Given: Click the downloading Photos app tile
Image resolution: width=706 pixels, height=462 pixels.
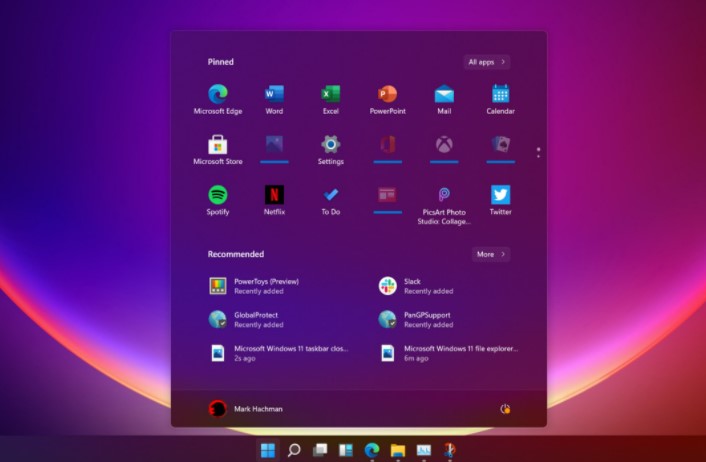Looking at the screenshot, I should tap(274, 149).
